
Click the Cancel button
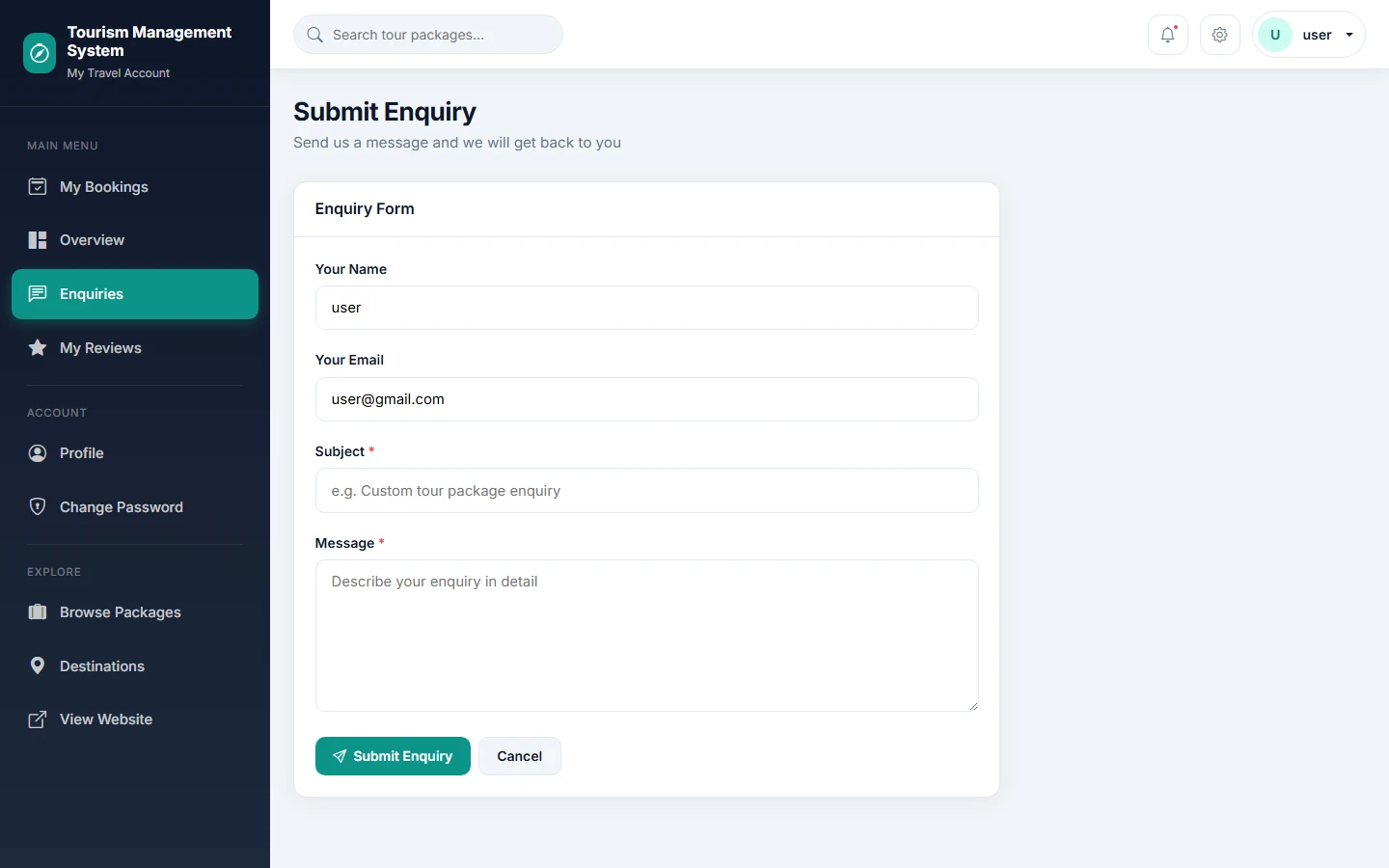tap(520, 756)
